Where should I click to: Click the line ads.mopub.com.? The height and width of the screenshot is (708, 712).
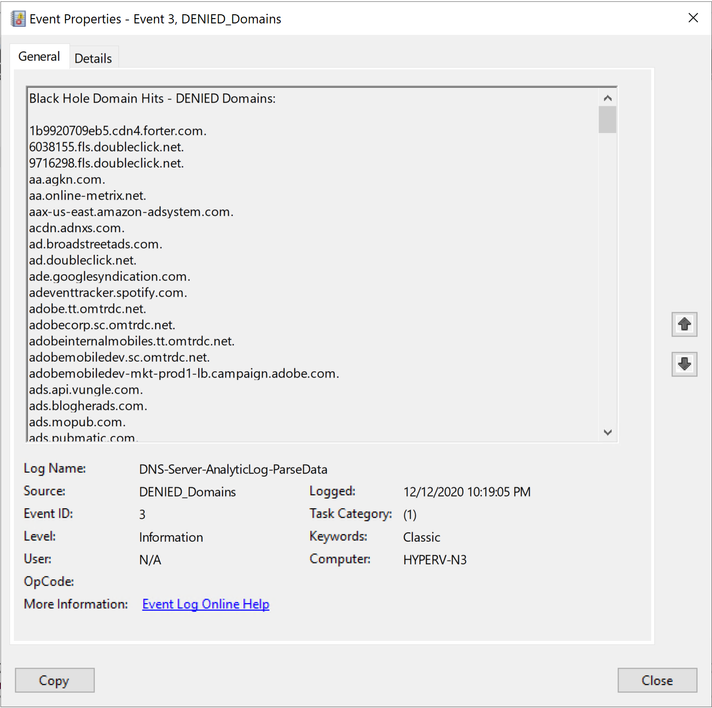coord(77,422)
